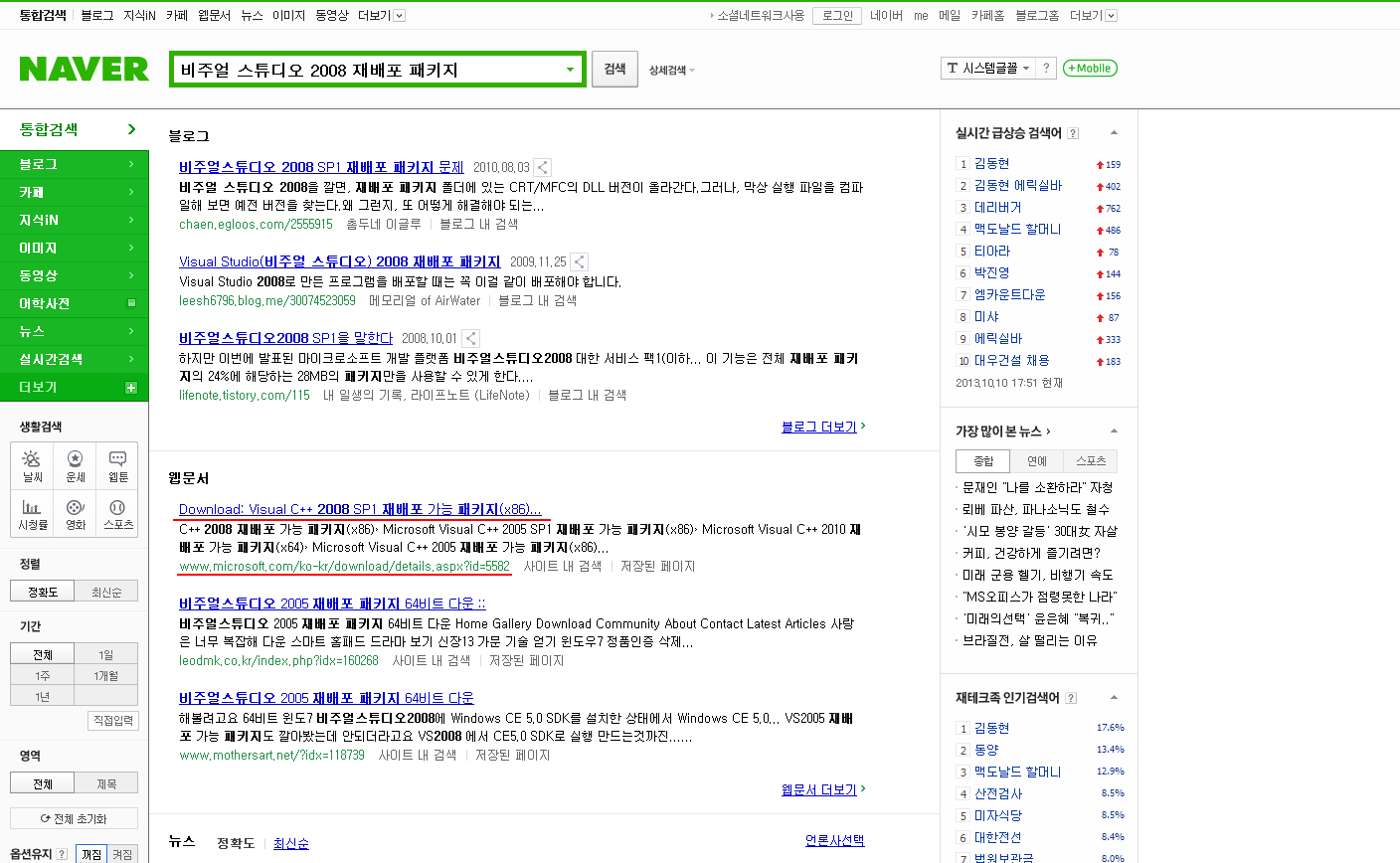Open the 운세 fortune life search
The height and width of the screenshot is (863, 1400).
pyautogui.click(x=76, y=465)
